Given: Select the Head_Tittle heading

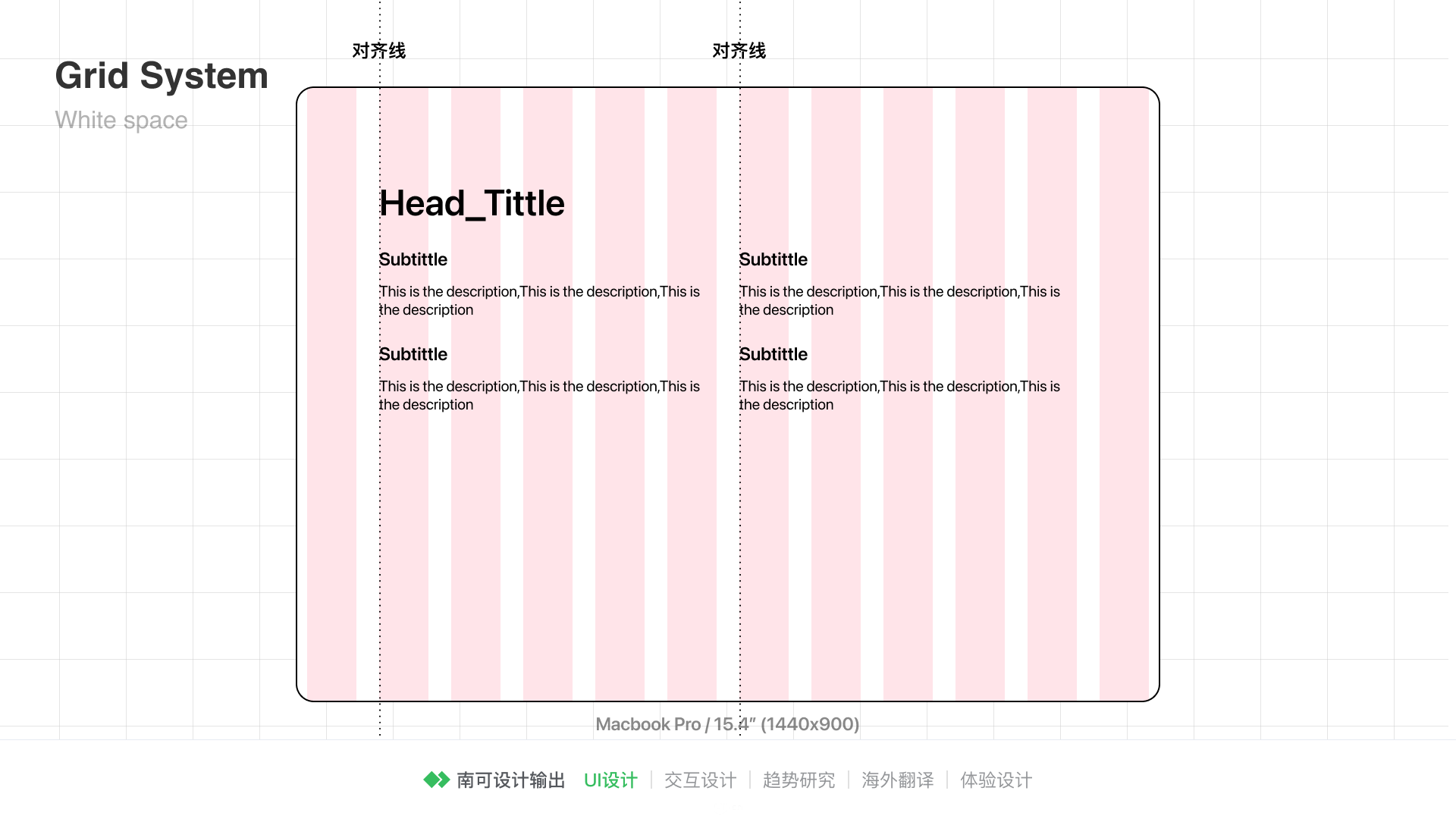Looking at the screenshot, I should [472, 203].
